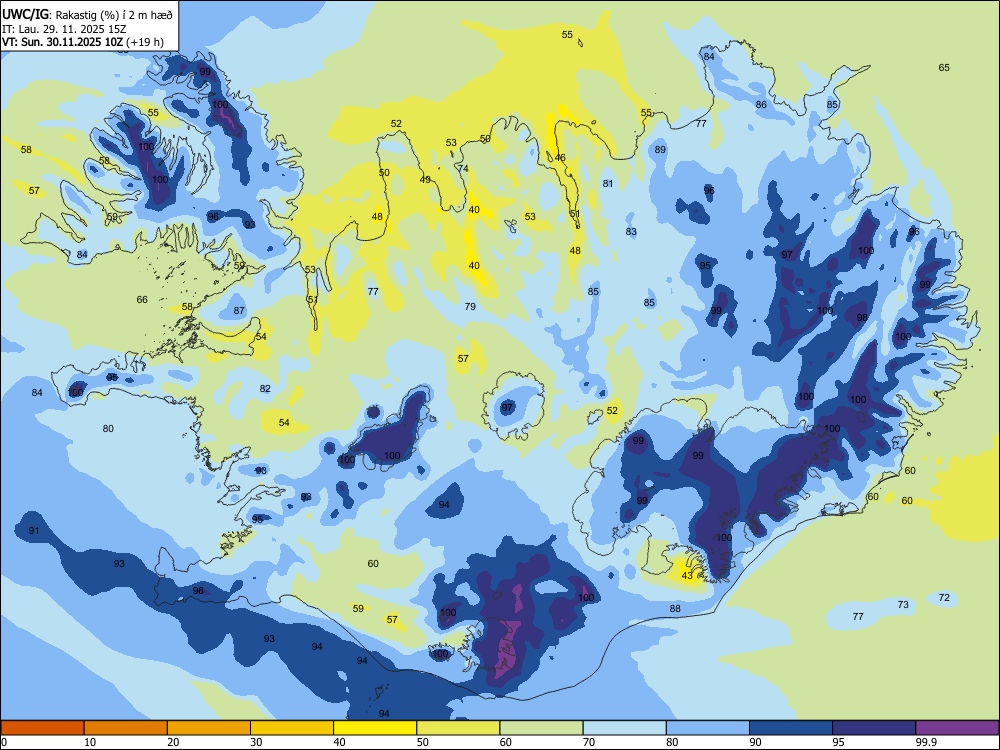Viewport: 1000px width, 750px height.
Task: Select the map value '74'
Action: [x=463, y=168]
